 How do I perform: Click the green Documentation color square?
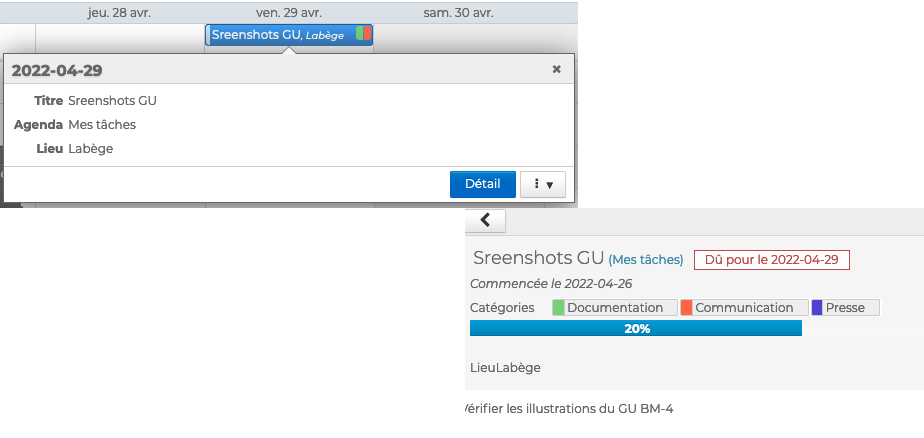point(559,308)
